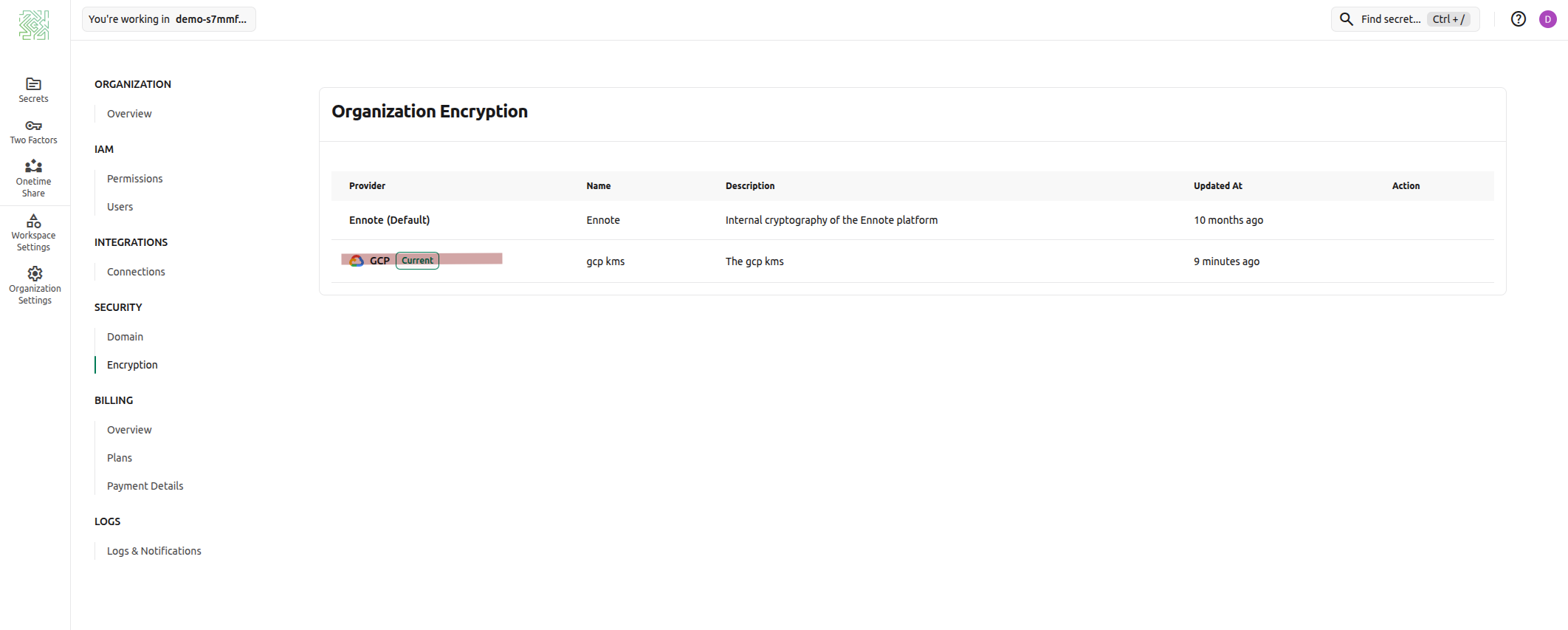Click the SECURITY section heading
The width and height of the screenshot is (1568, 630).
(118, 307)
